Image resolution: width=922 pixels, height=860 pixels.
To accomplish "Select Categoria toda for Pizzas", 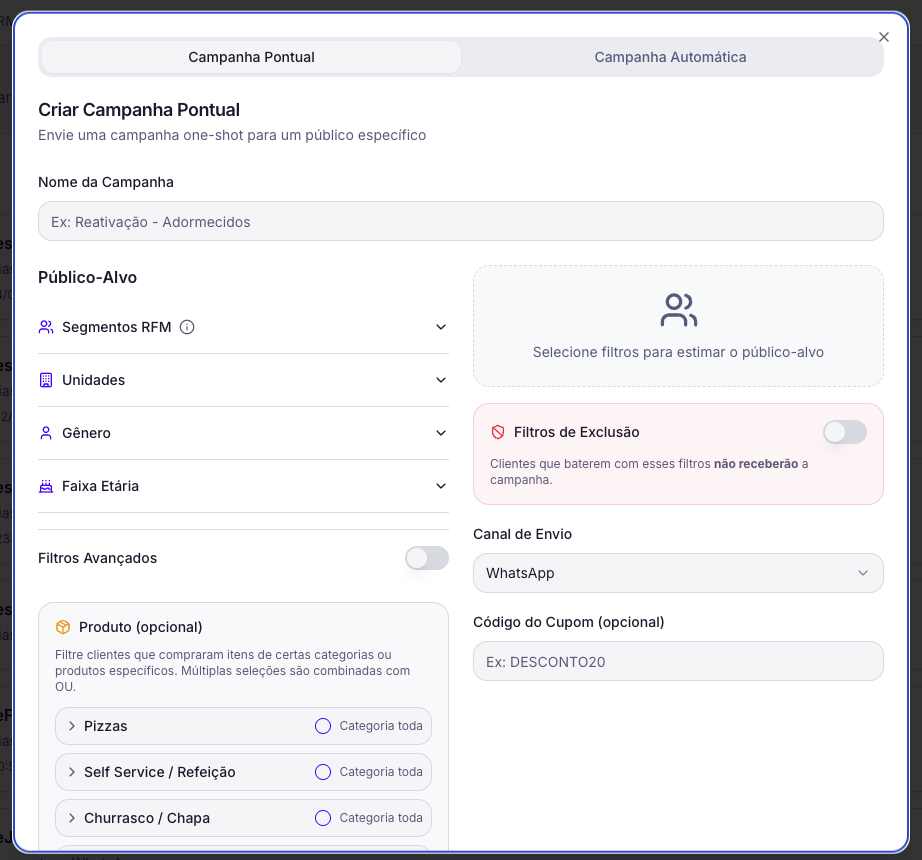I will (323, 726).
